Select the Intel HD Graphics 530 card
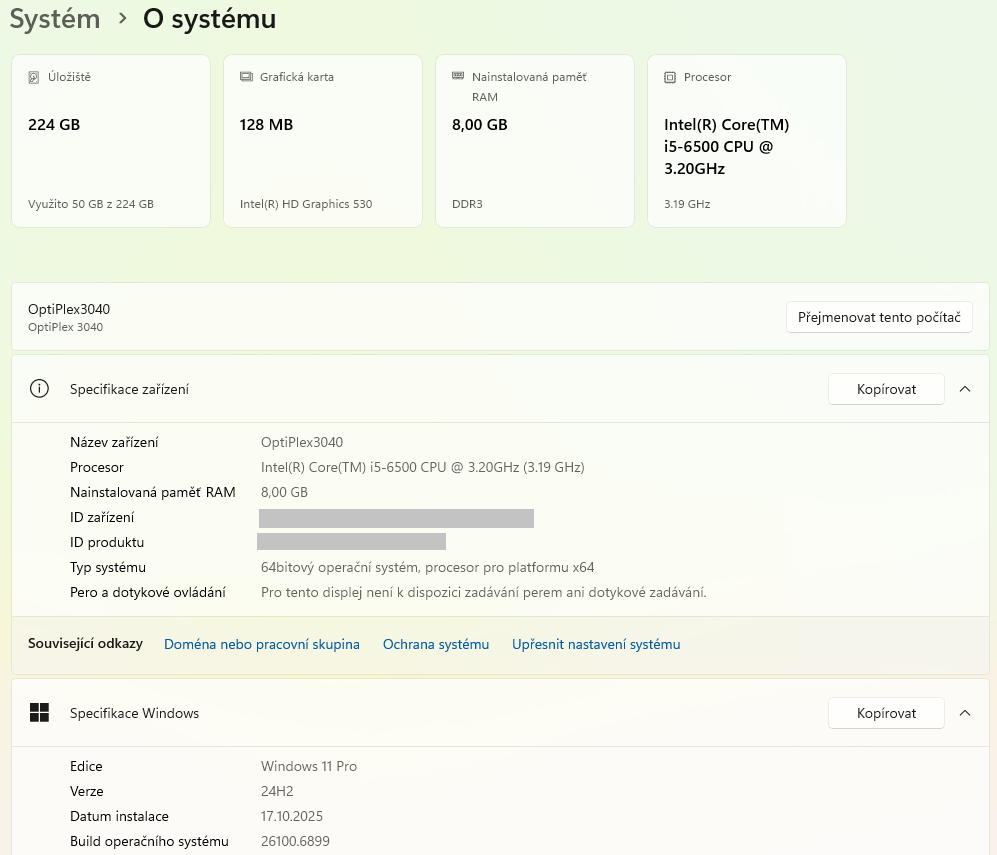The height and width of the screenshot is (855, 997). (322, 141)
